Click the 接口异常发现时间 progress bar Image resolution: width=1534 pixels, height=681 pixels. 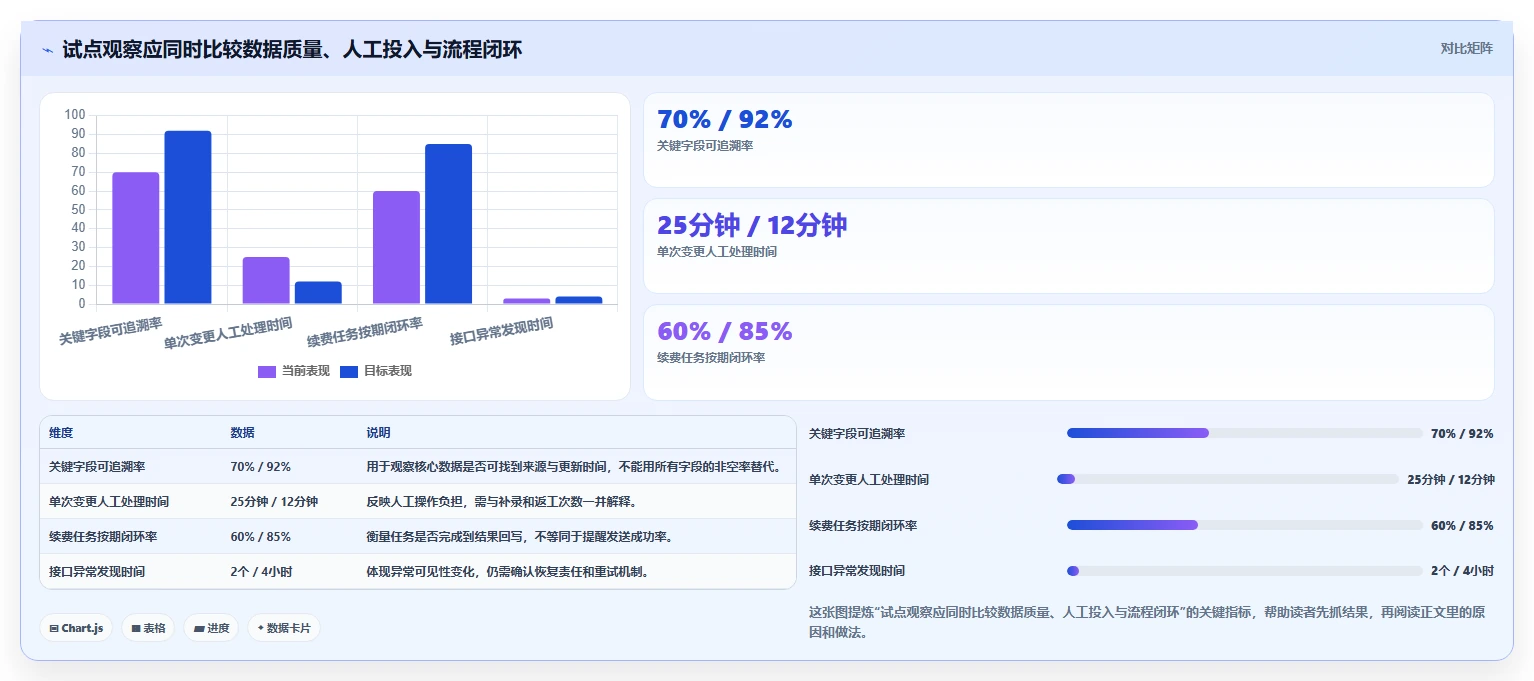pos(1244,571)
